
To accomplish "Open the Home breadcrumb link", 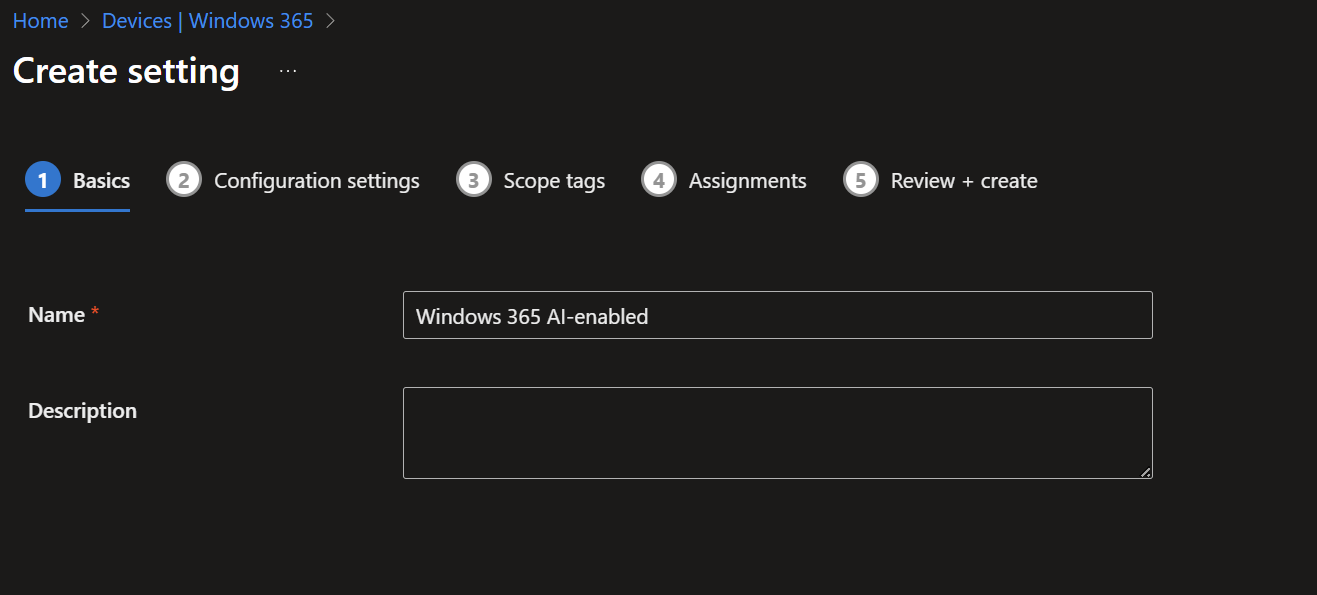I will (40, 21).
